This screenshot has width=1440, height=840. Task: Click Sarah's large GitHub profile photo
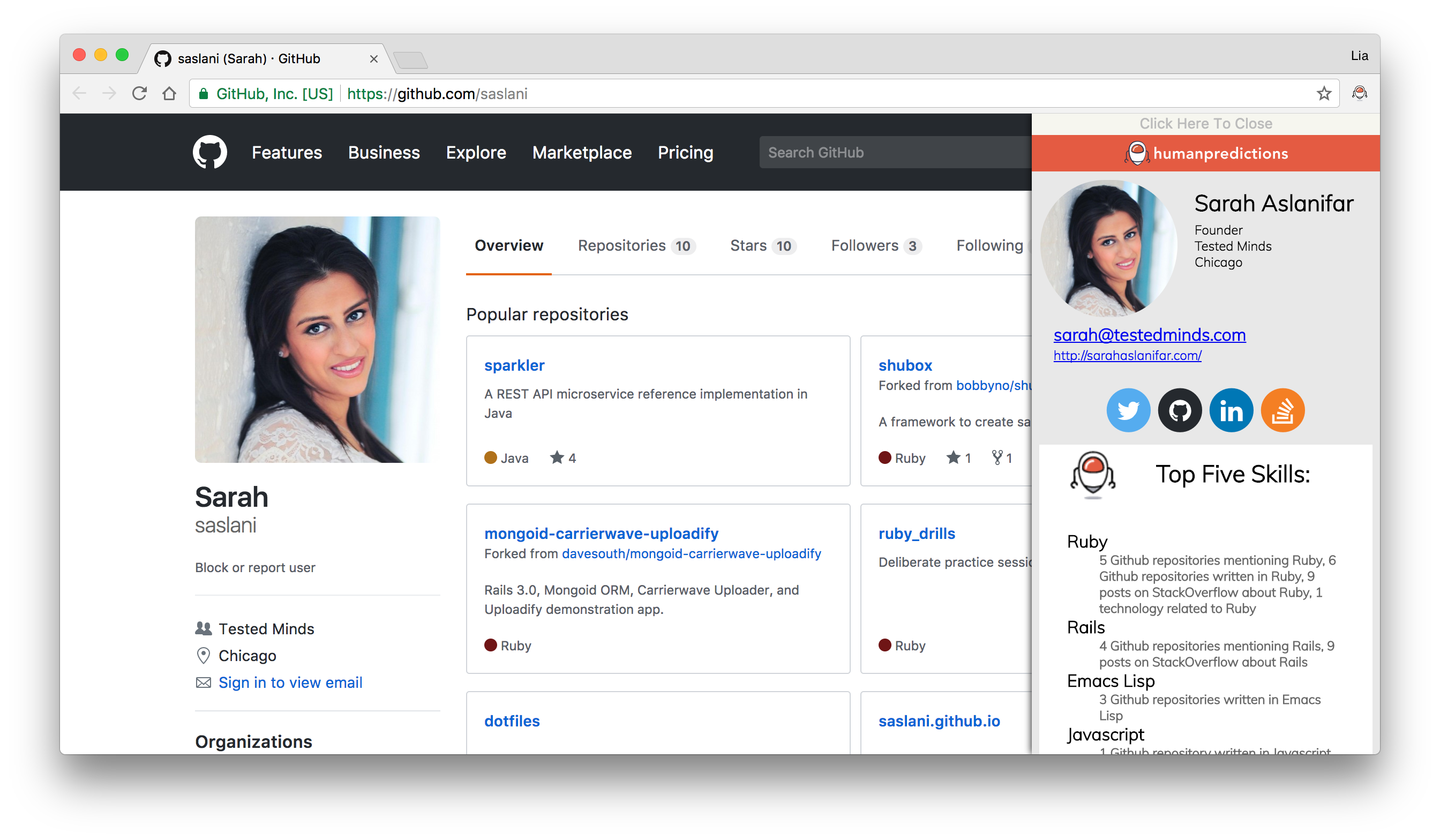pyautogui.click(x=317, y=340)
